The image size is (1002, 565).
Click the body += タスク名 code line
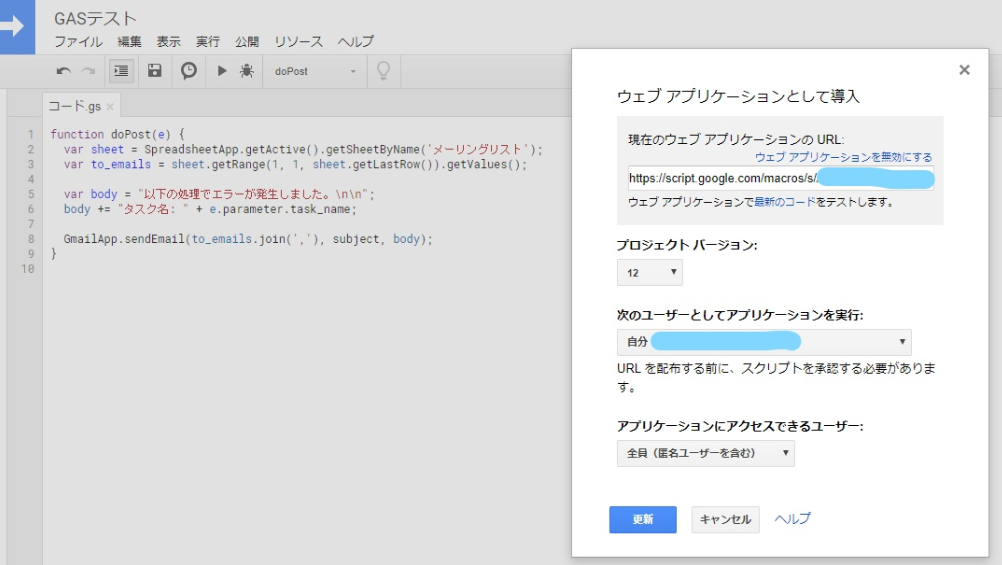(x=210, y=209)
